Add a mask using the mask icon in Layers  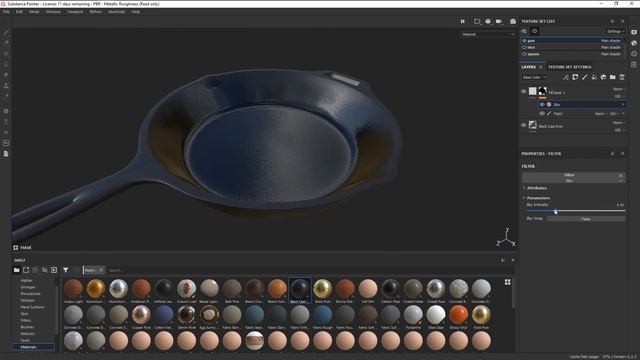tap(575, 77)
